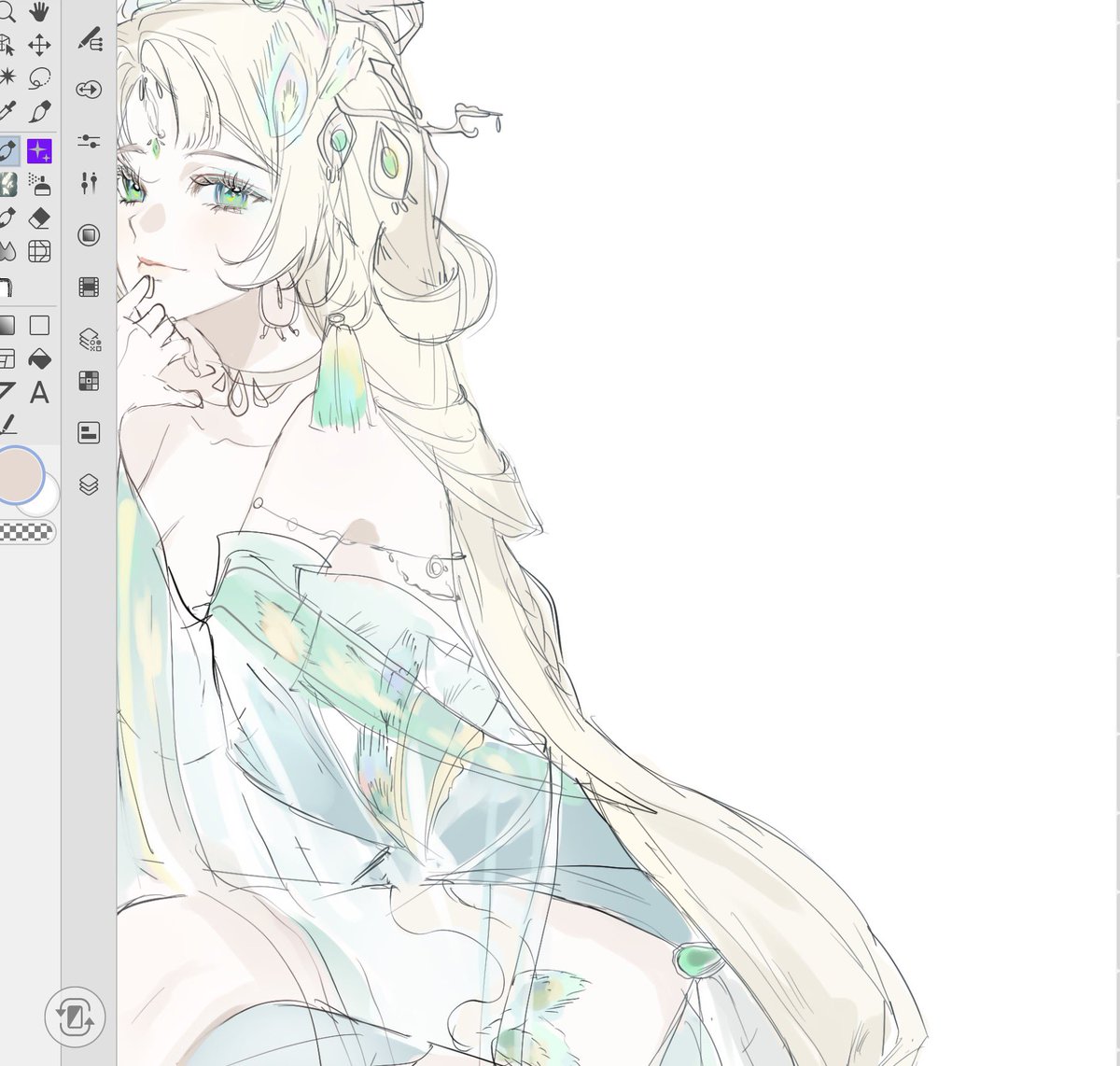Select the Hand (move view) tool
Screen dimensions: 1120x1066
[x=39, y=12]
